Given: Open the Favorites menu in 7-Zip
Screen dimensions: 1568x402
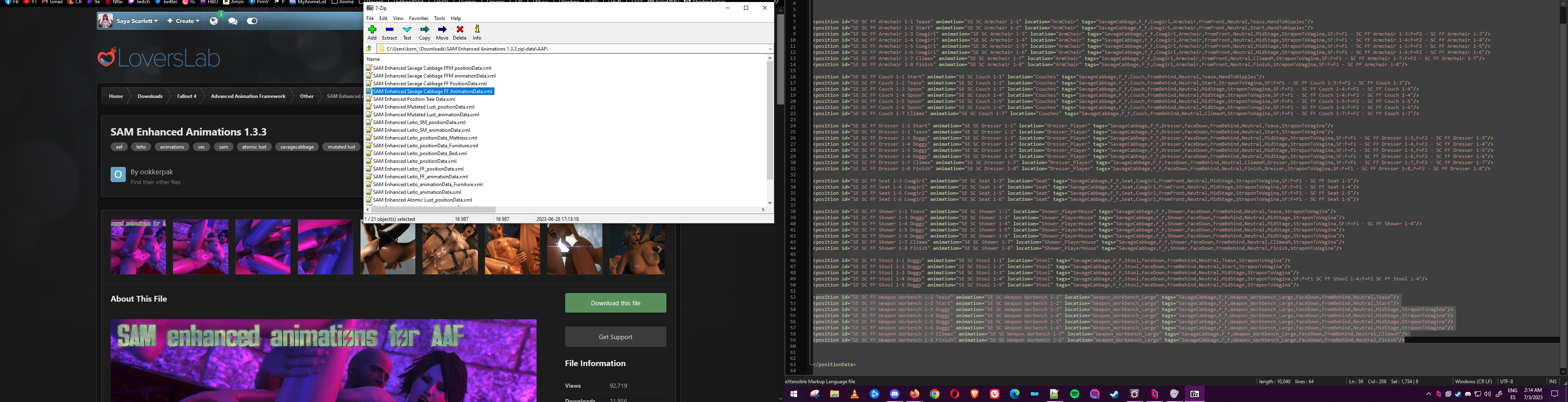Looking at the screenshot, I should [x=418, y=18].
